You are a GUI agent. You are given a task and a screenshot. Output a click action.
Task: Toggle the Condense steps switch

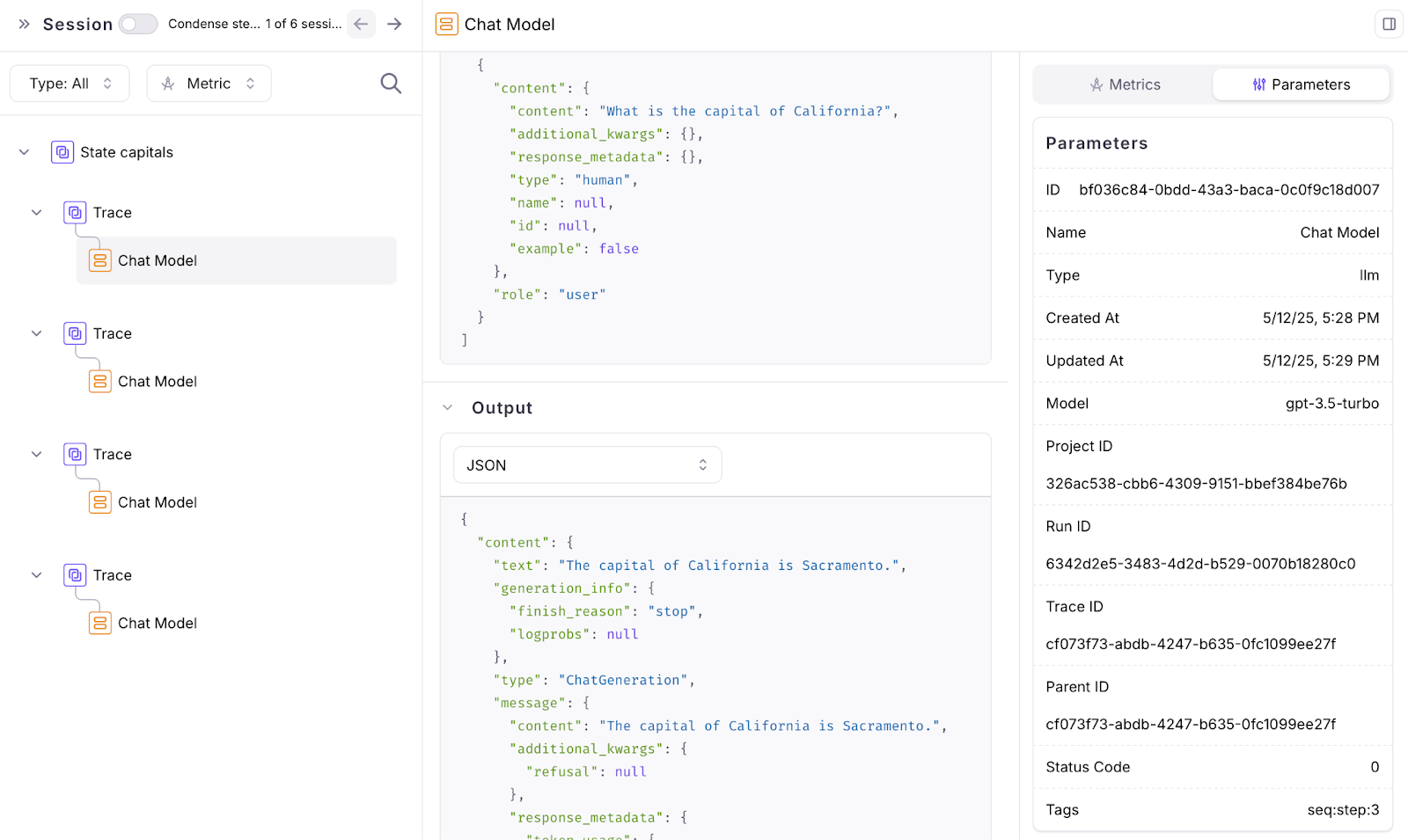click(138, 24)
